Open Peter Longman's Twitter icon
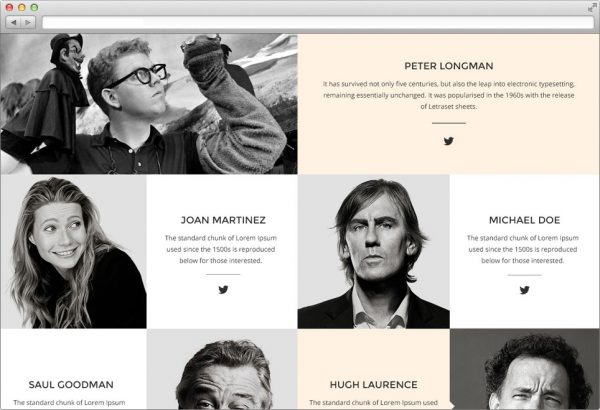 click(x=448, y=141)
